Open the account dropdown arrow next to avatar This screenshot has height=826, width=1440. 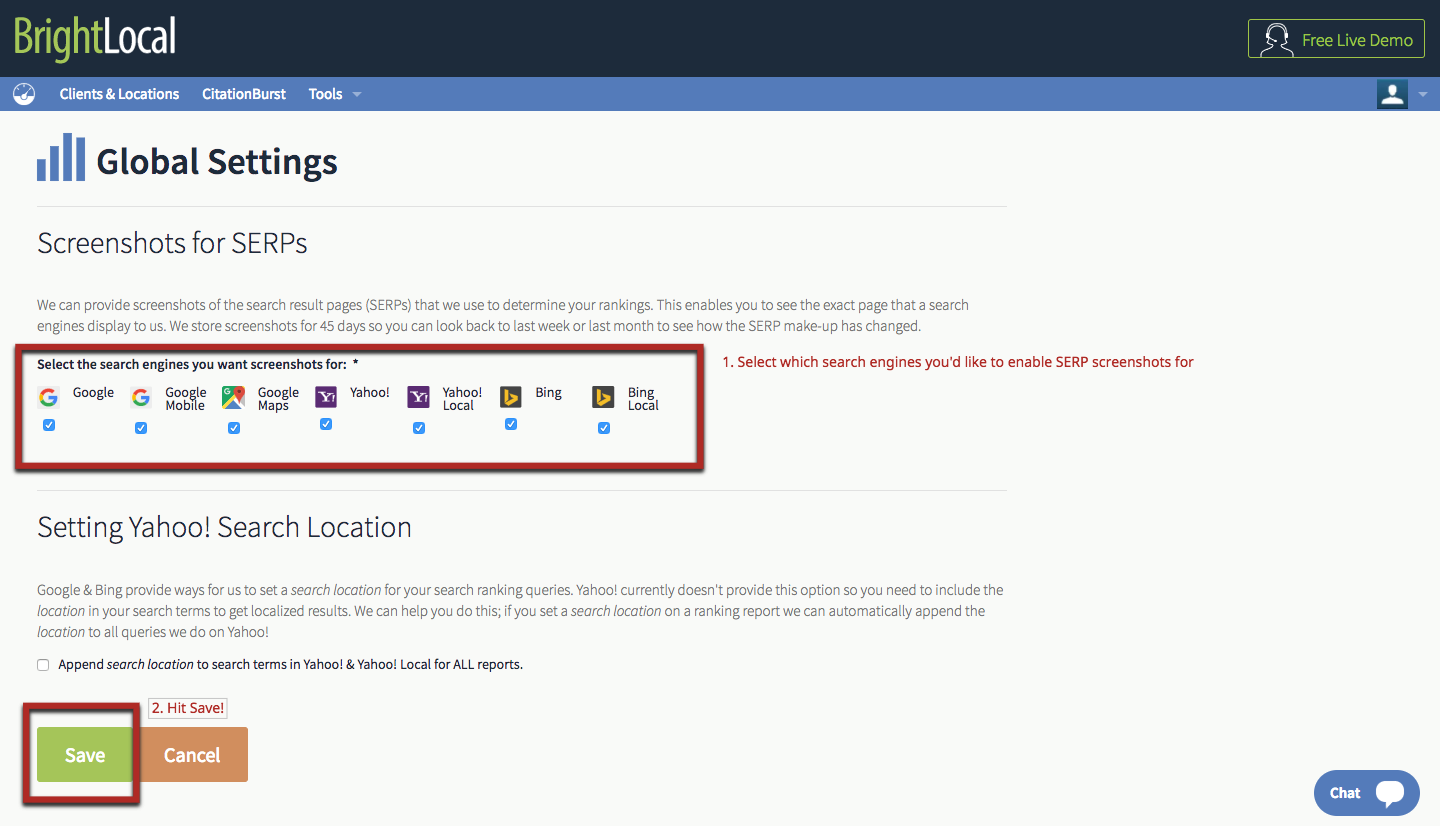pyautogui.click(x=1423, y=95)
